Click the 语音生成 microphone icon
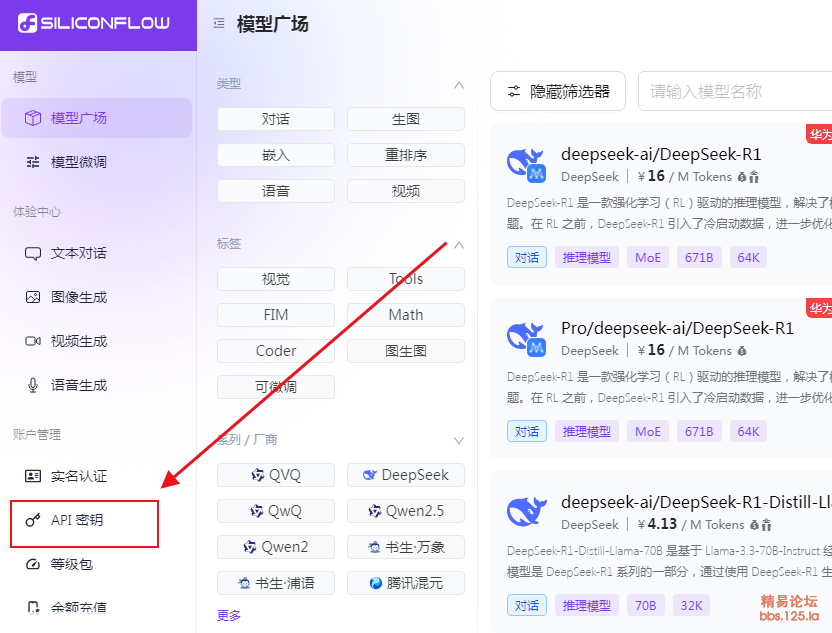This screenshot has height=633, width=832. click(33, 385)
